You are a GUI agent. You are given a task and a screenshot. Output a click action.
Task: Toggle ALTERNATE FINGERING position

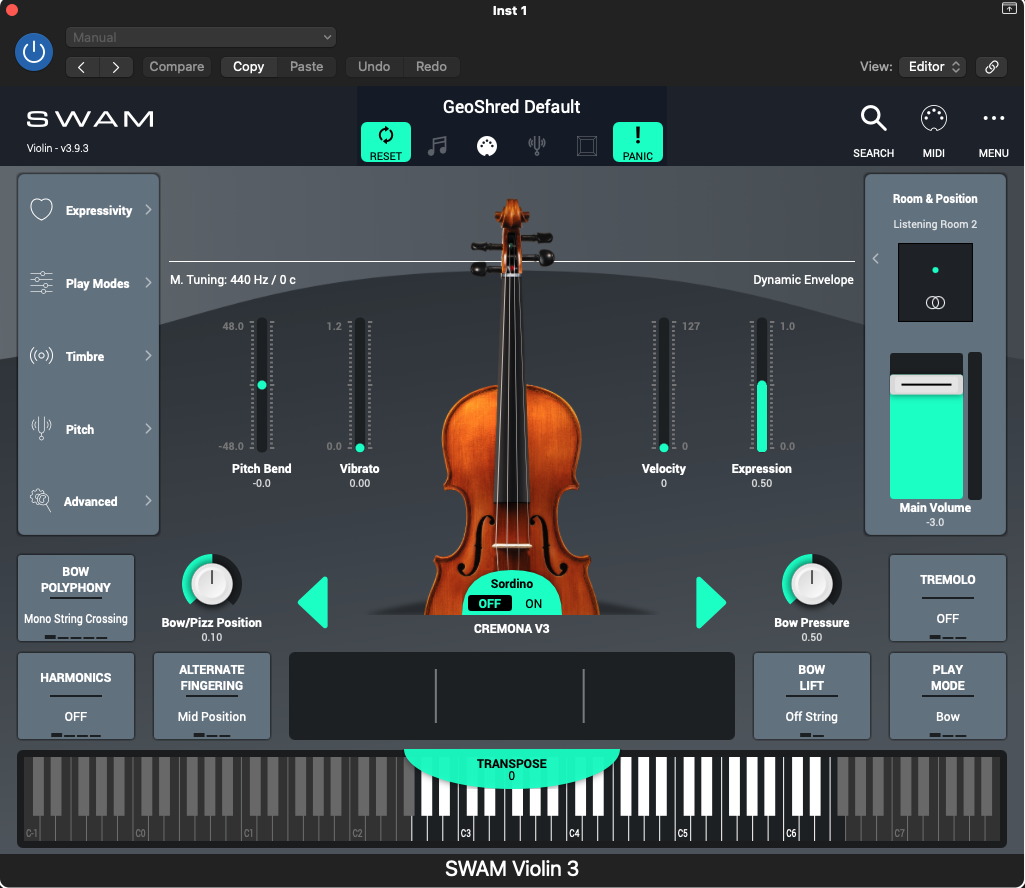coord(212,696)
